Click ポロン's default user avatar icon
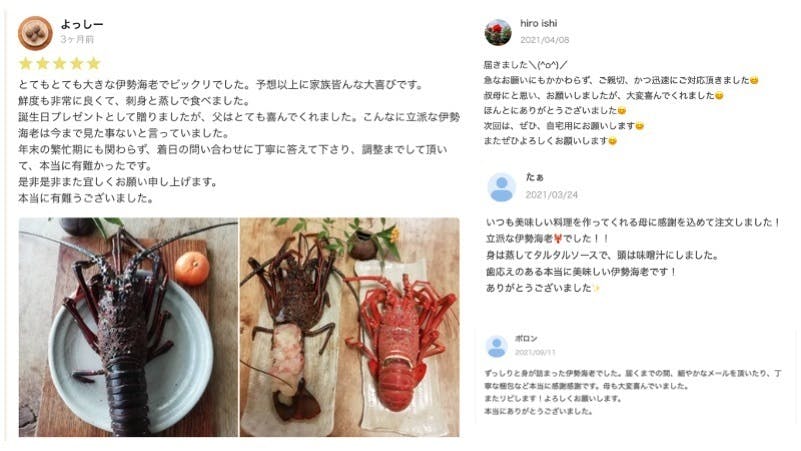801x451 pixels. click(496, 347)
